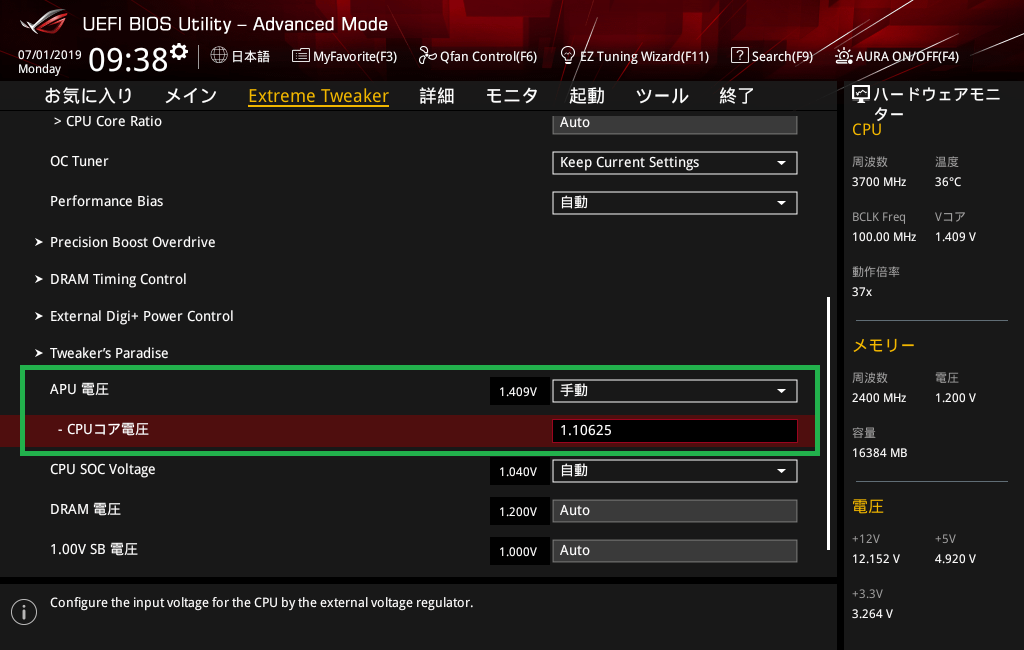Click the settings list scrollbar
This screenshot has width=1024, height=650.
tap(828, 423)
